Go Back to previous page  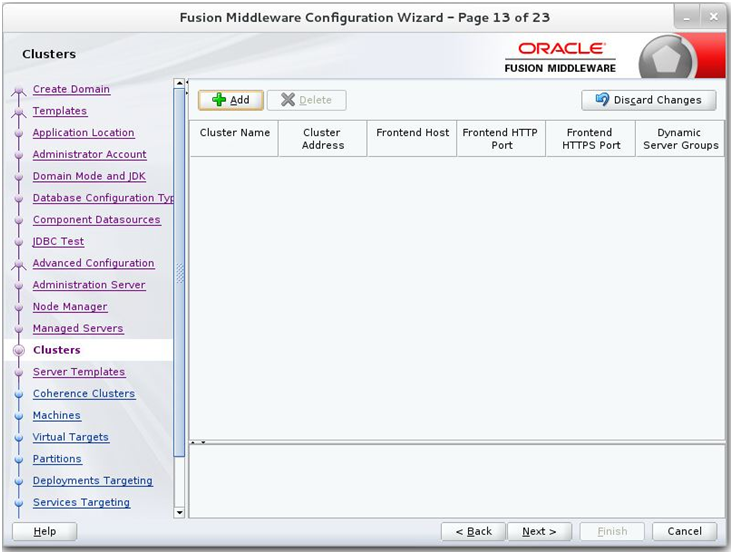tap(473, 532)
